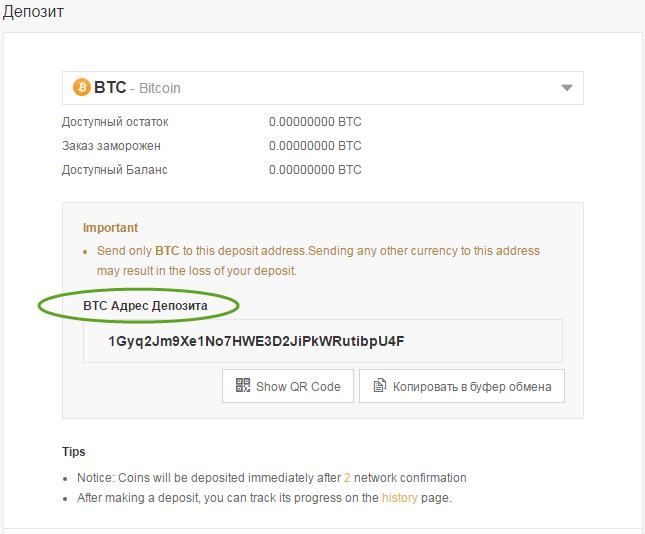
Task: Click the Tips section heading
Action: [x=74, y=452]
